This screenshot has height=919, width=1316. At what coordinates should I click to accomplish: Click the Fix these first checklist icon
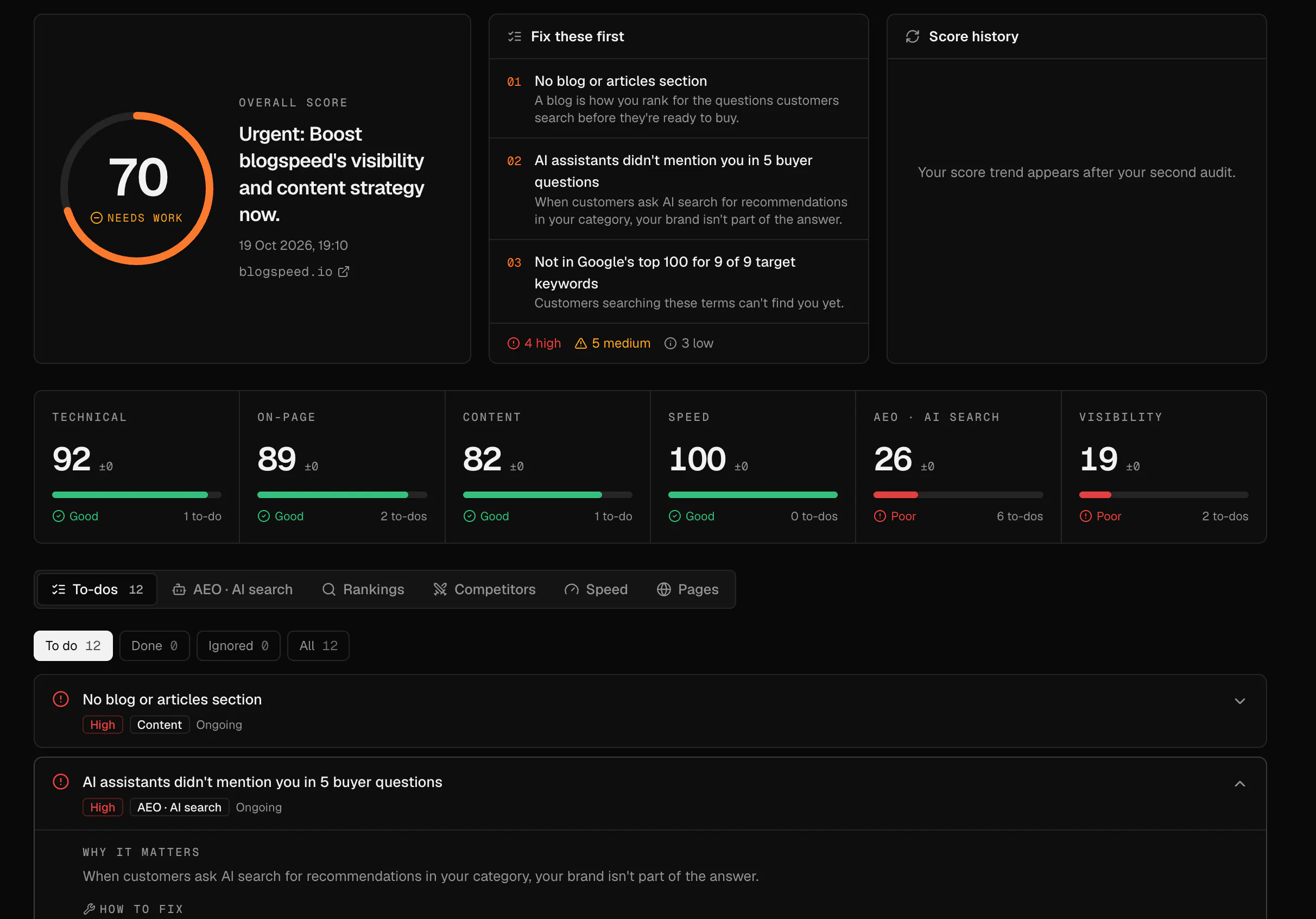click(x=515, y=37)
